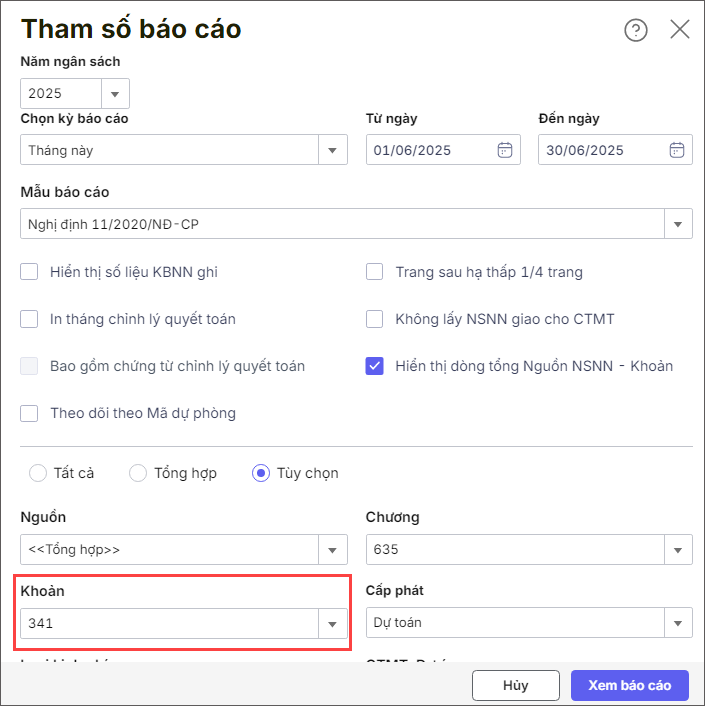Image resolution: width=705 pixels, height=706 pixels.
Task: Uncheck Hiển thị dòng tổng Nguồn NSNN - Khoản
Action: [375, 366]
